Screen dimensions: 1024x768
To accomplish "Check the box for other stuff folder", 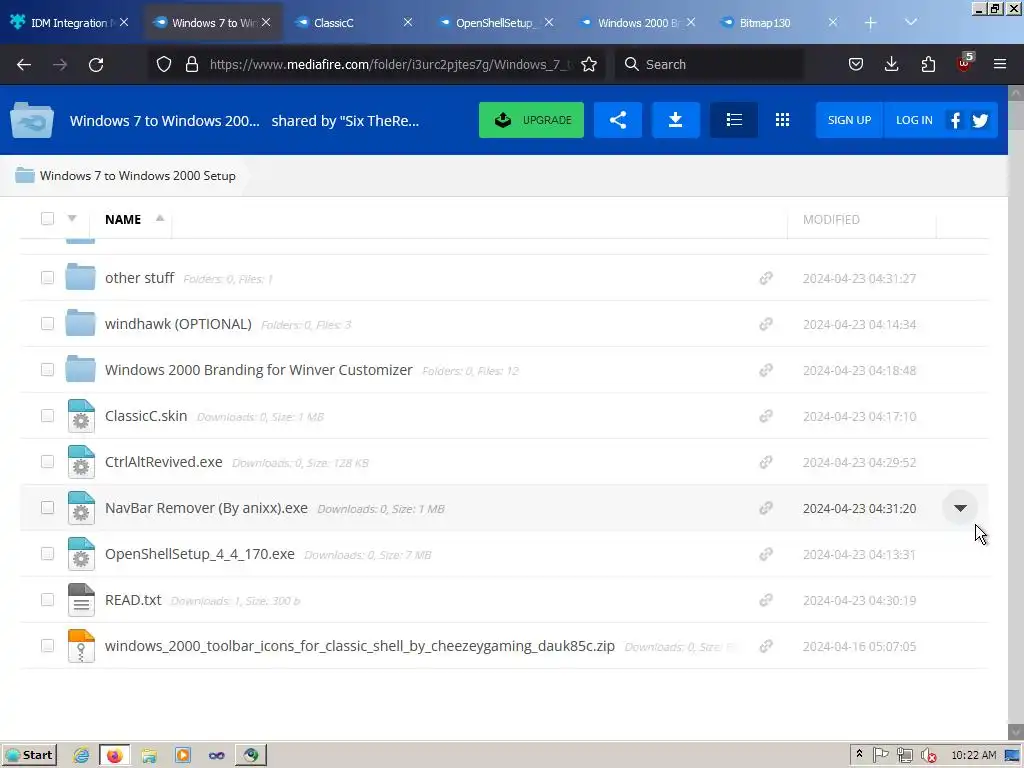I will coord(47,278).
